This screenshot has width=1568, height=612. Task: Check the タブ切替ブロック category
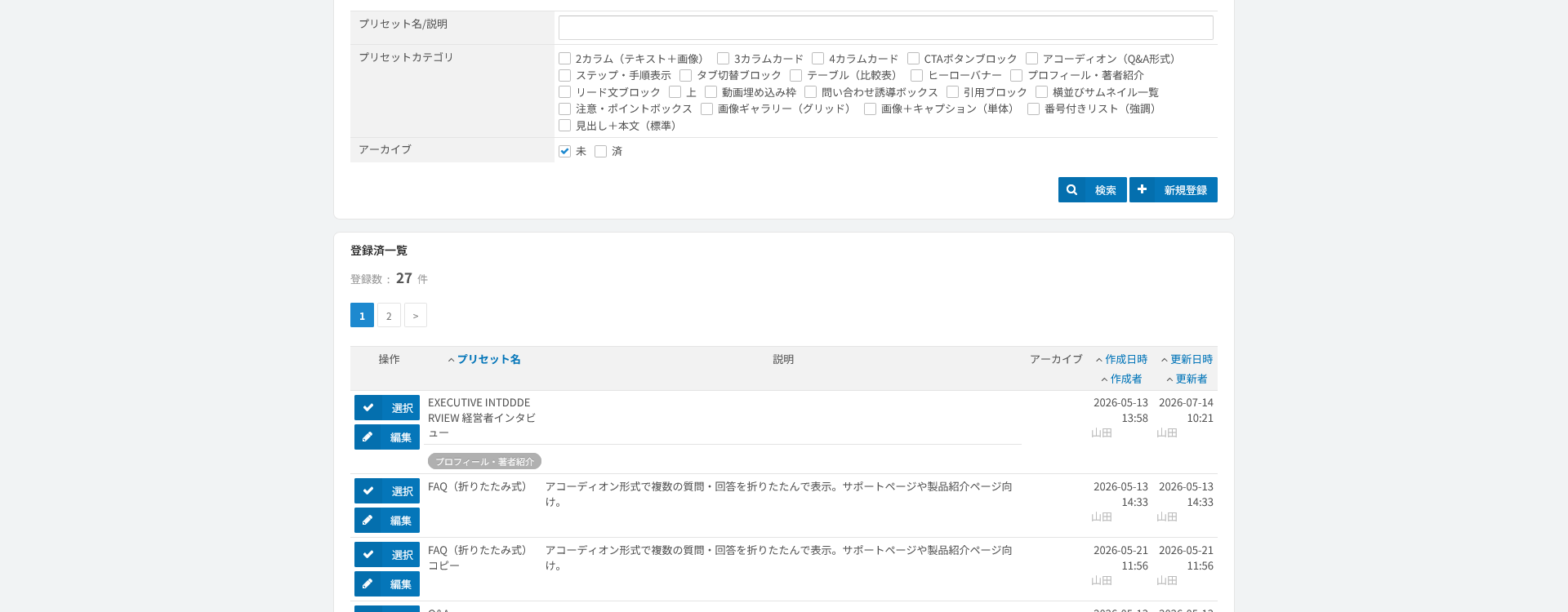[x=685, y=75]
